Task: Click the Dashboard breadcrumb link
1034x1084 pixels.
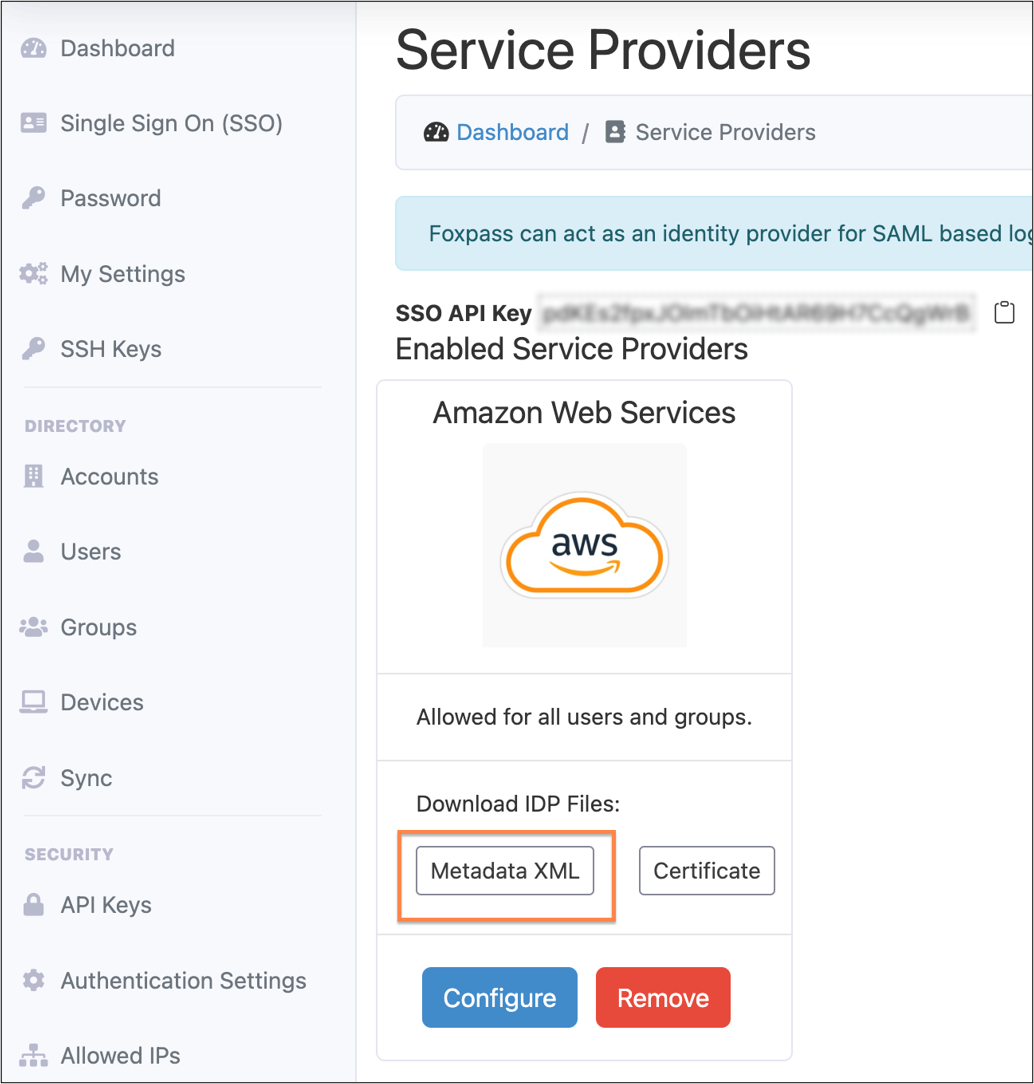Action: click(513, 132)
